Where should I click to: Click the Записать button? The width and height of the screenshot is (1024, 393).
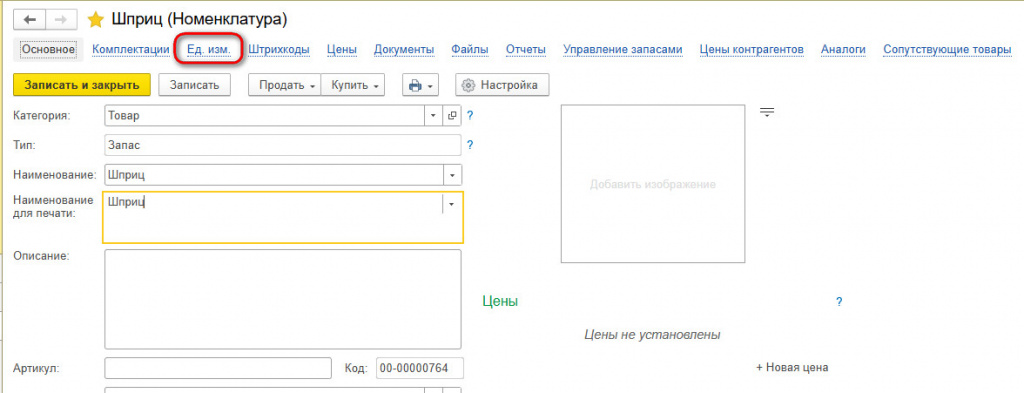pyautogui.click(x=195, y=85)
